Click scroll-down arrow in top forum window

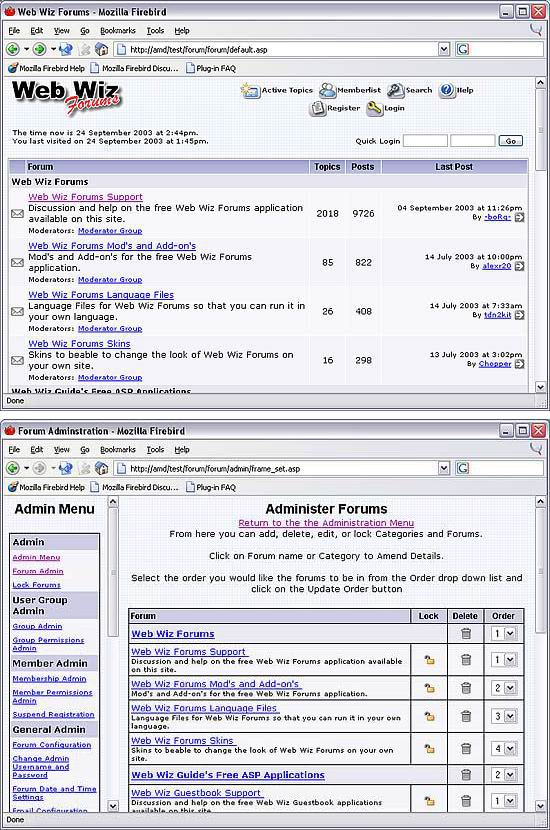540,387
